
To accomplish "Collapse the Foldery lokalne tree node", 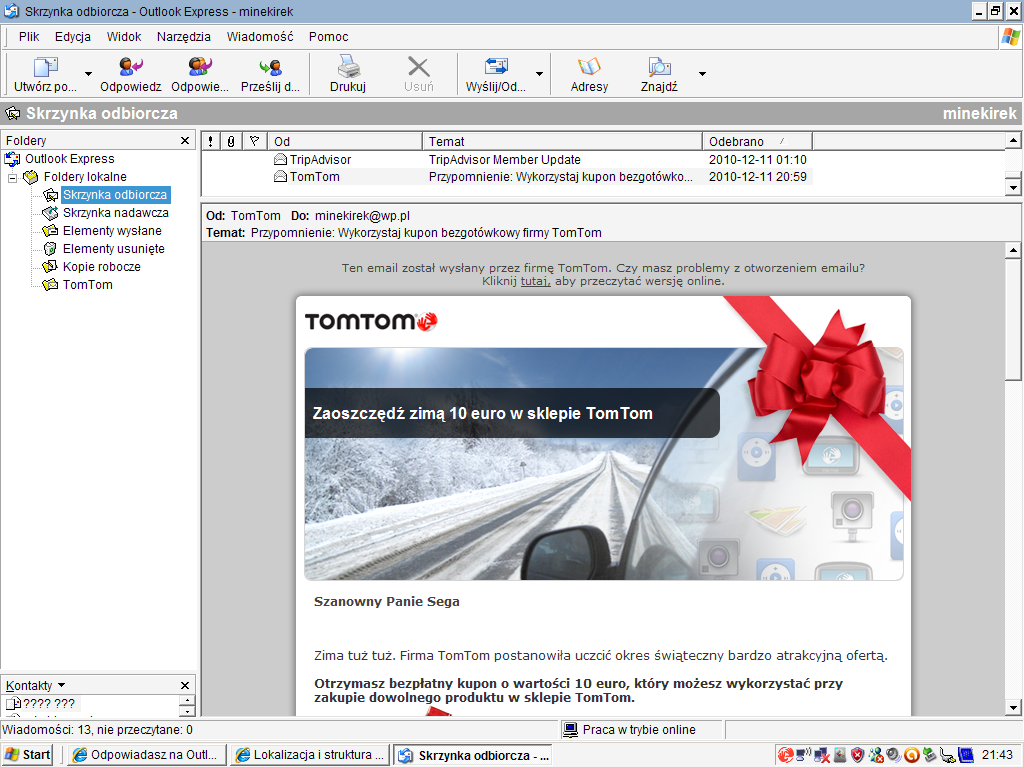I will 12,178.
